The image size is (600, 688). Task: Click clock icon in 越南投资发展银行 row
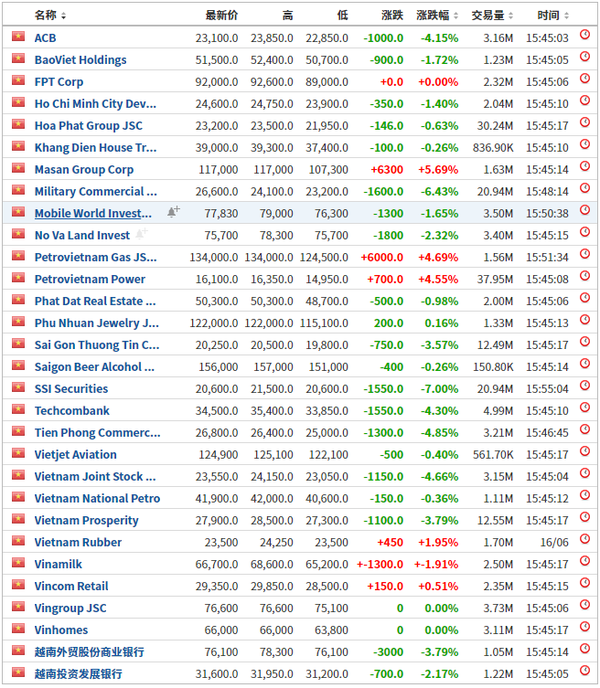coord(585,670)
